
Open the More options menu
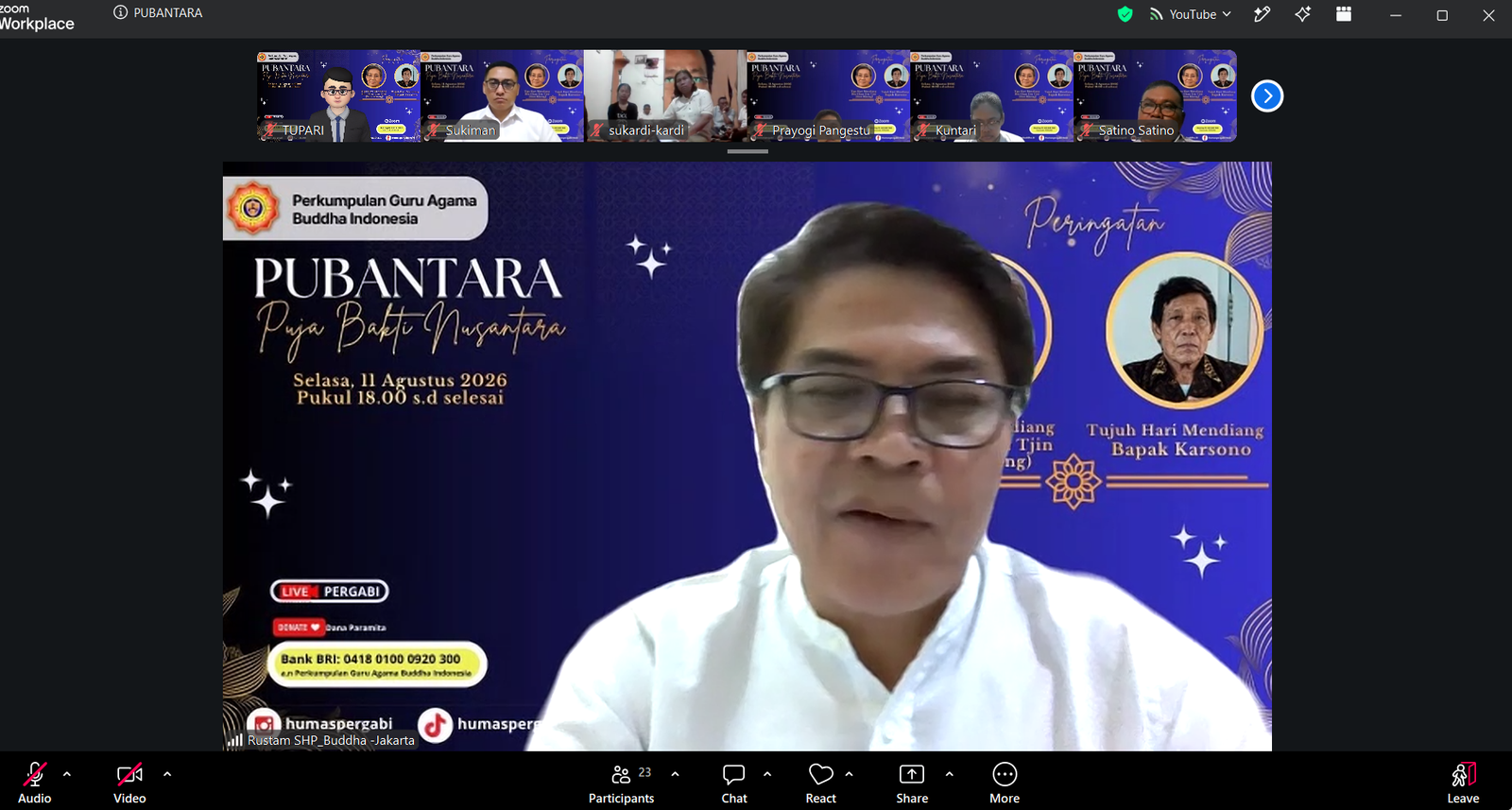pos(1005,783)
